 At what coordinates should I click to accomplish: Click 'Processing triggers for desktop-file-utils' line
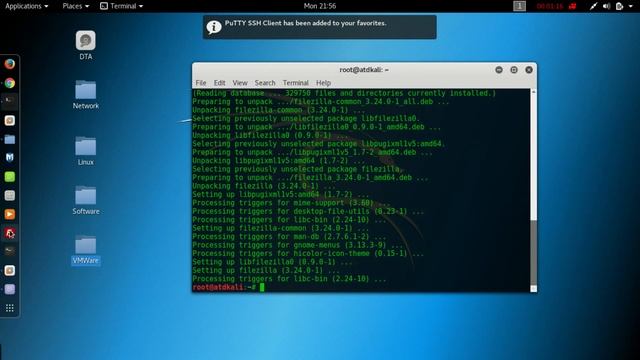coord(308,211)
